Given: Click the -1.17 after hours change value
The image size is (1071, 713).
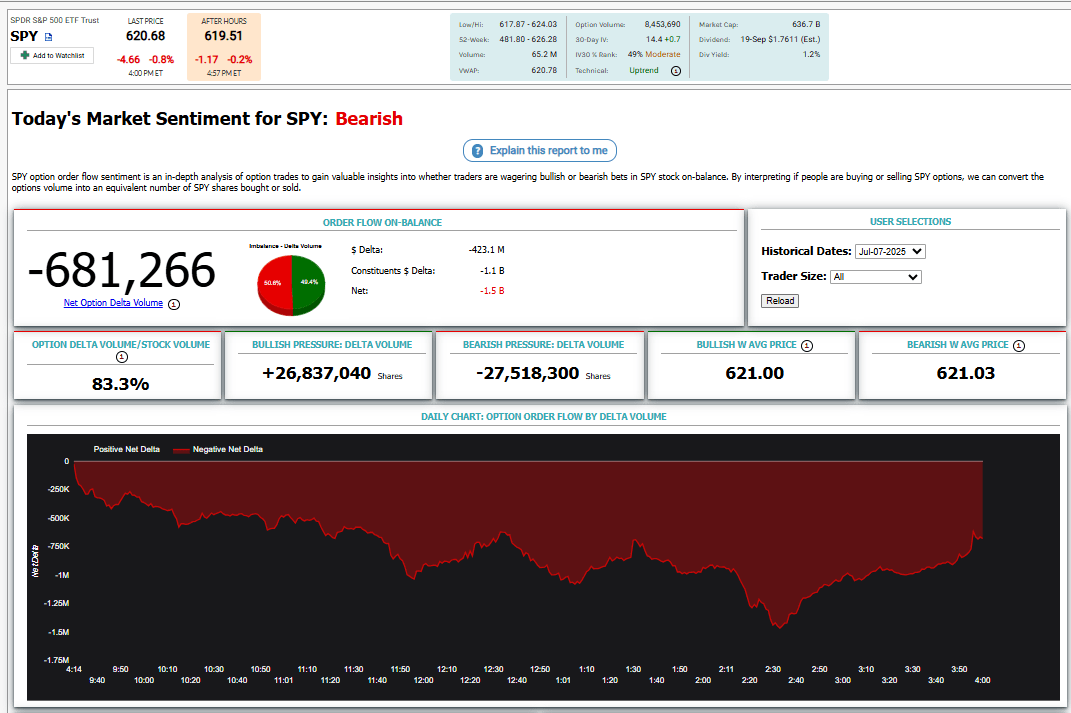Looking at the screenshot, I should coord(206,59).
